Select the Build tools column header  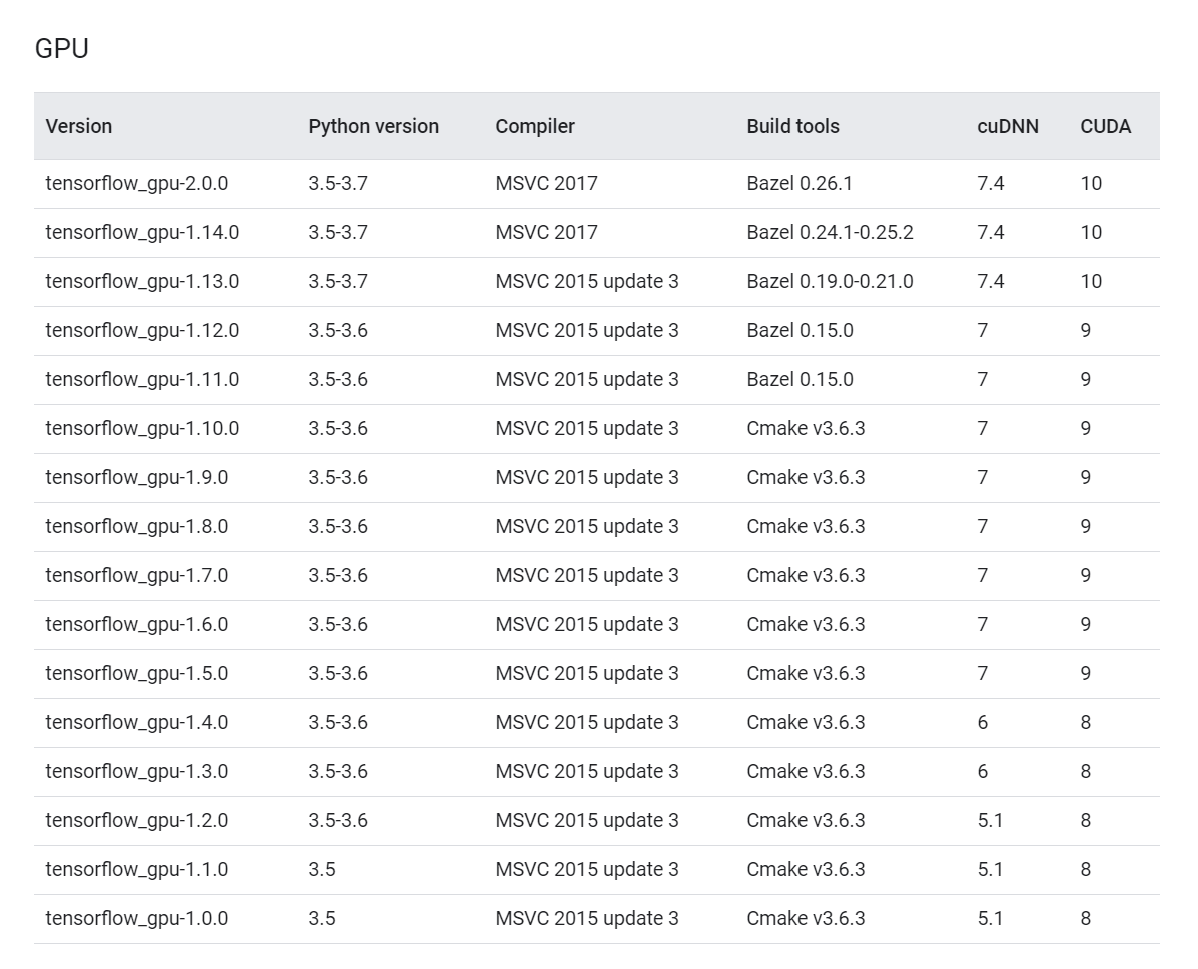tap(793, 126)
